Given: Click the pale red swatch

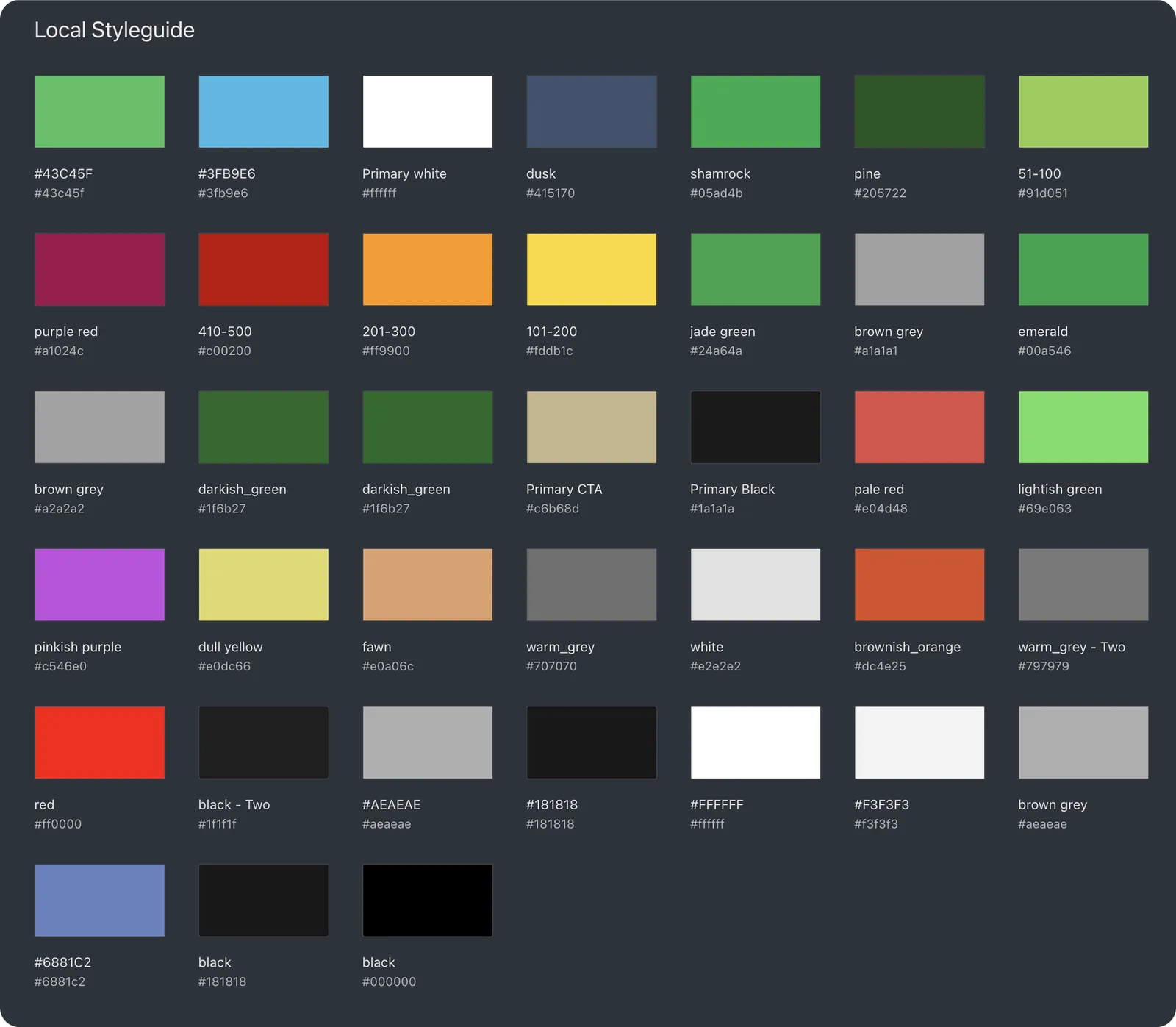Looking at the screenshot, I should point(919,427).
